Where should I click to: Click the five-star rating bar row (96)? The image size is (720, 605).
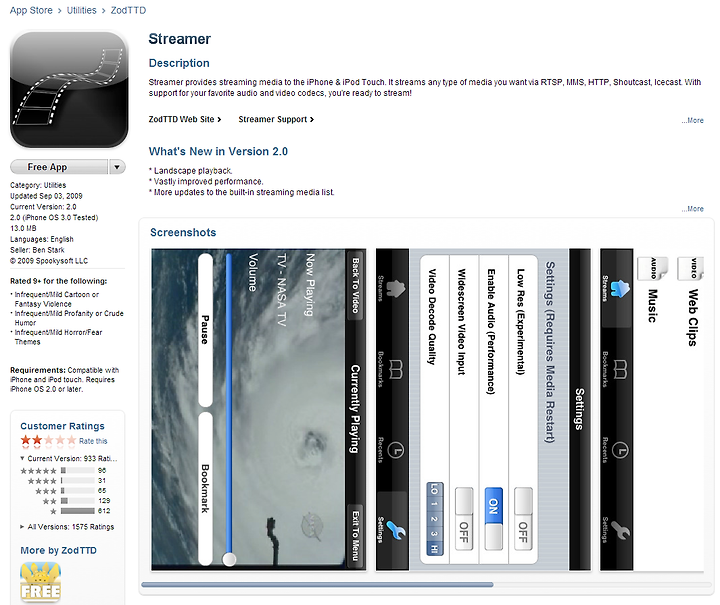pos(64,471)
